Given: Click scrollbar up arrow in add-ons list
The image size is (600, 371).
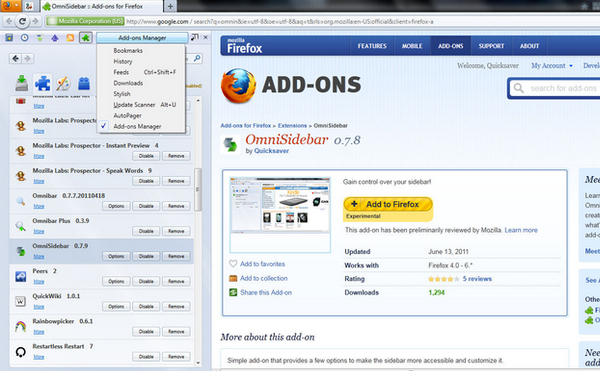Looking at the screenshot, I should coord(198,101).
